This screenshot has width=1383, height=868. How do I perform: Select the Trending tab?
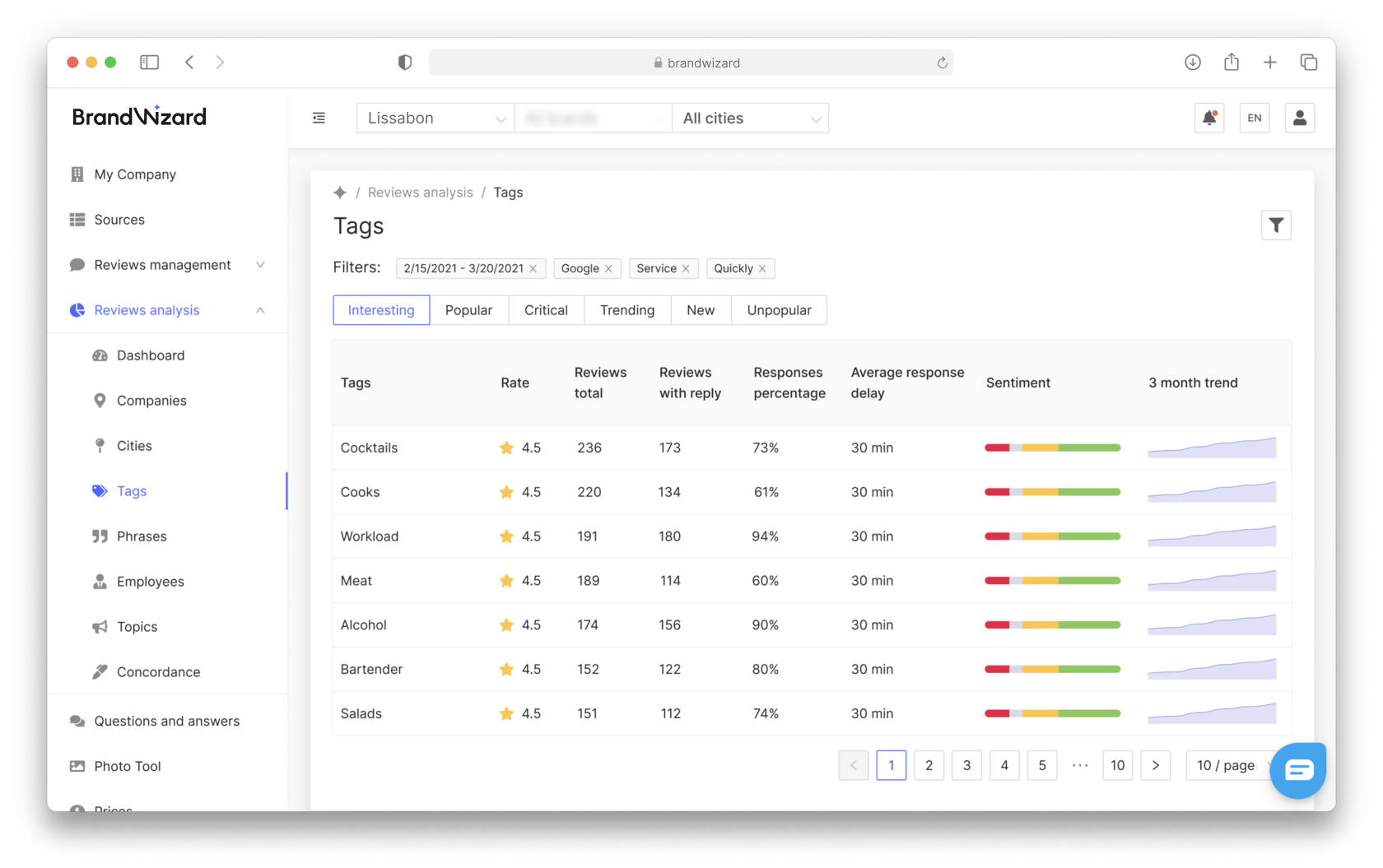[627, 310]
